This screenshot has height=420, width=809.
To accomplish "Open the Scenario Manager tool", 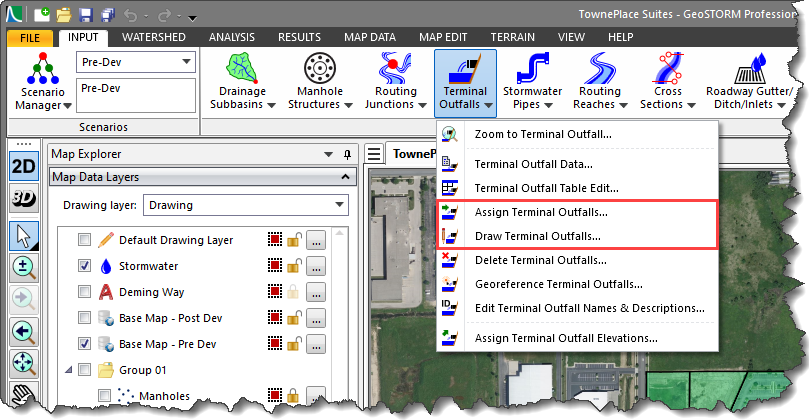I will 43,82.
